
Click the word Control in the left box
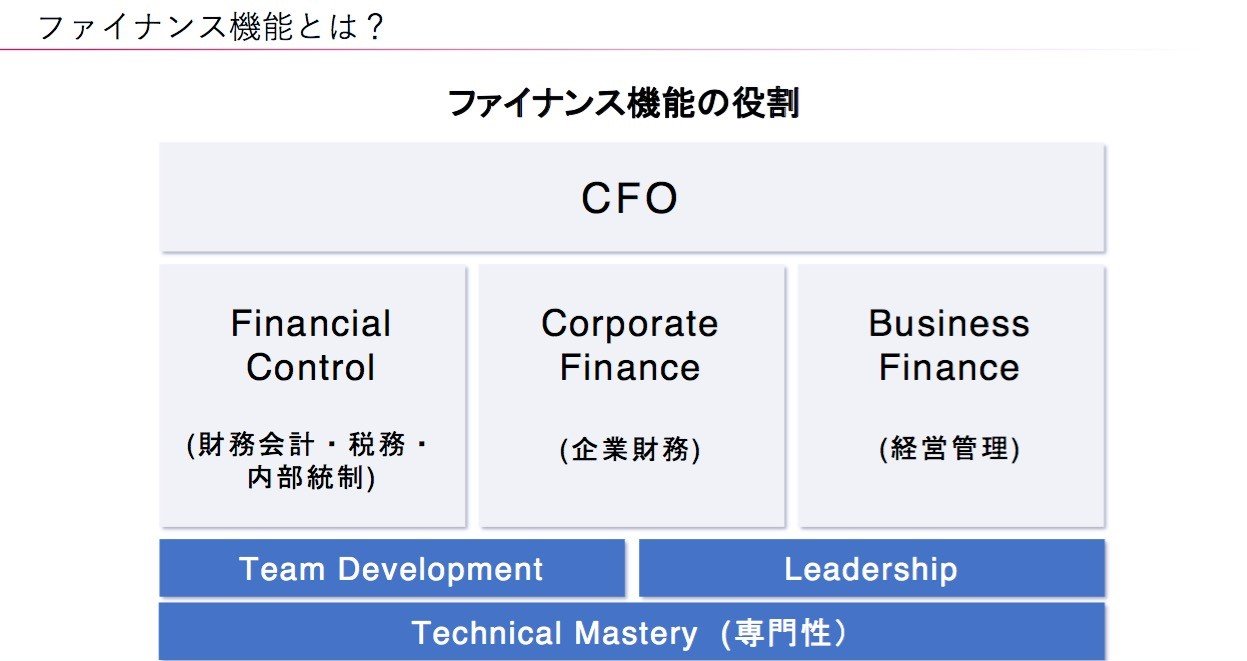(311, 368)
